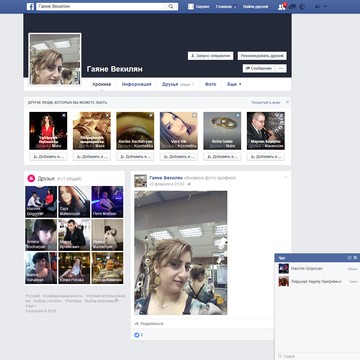Dismiss the Karine Xachatryan suggestion
The width and height of the screenshot is (360, 360).
click(151, 115)
